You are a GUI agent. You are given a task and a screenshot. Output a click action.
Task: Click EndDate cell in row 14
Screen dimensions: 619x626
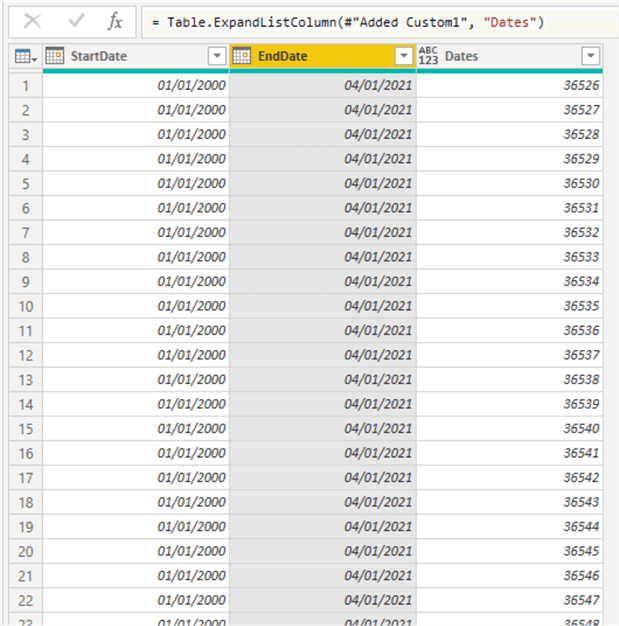pos(323,404)
